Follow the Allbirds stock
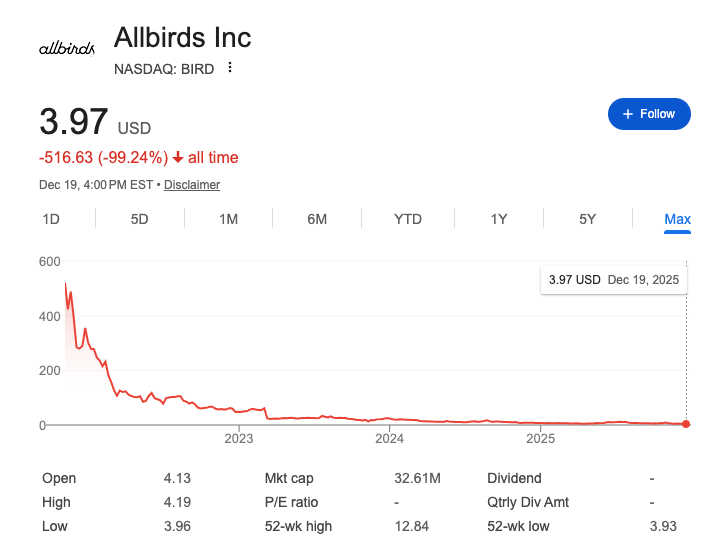705x556 pixels. coord(648,114)
